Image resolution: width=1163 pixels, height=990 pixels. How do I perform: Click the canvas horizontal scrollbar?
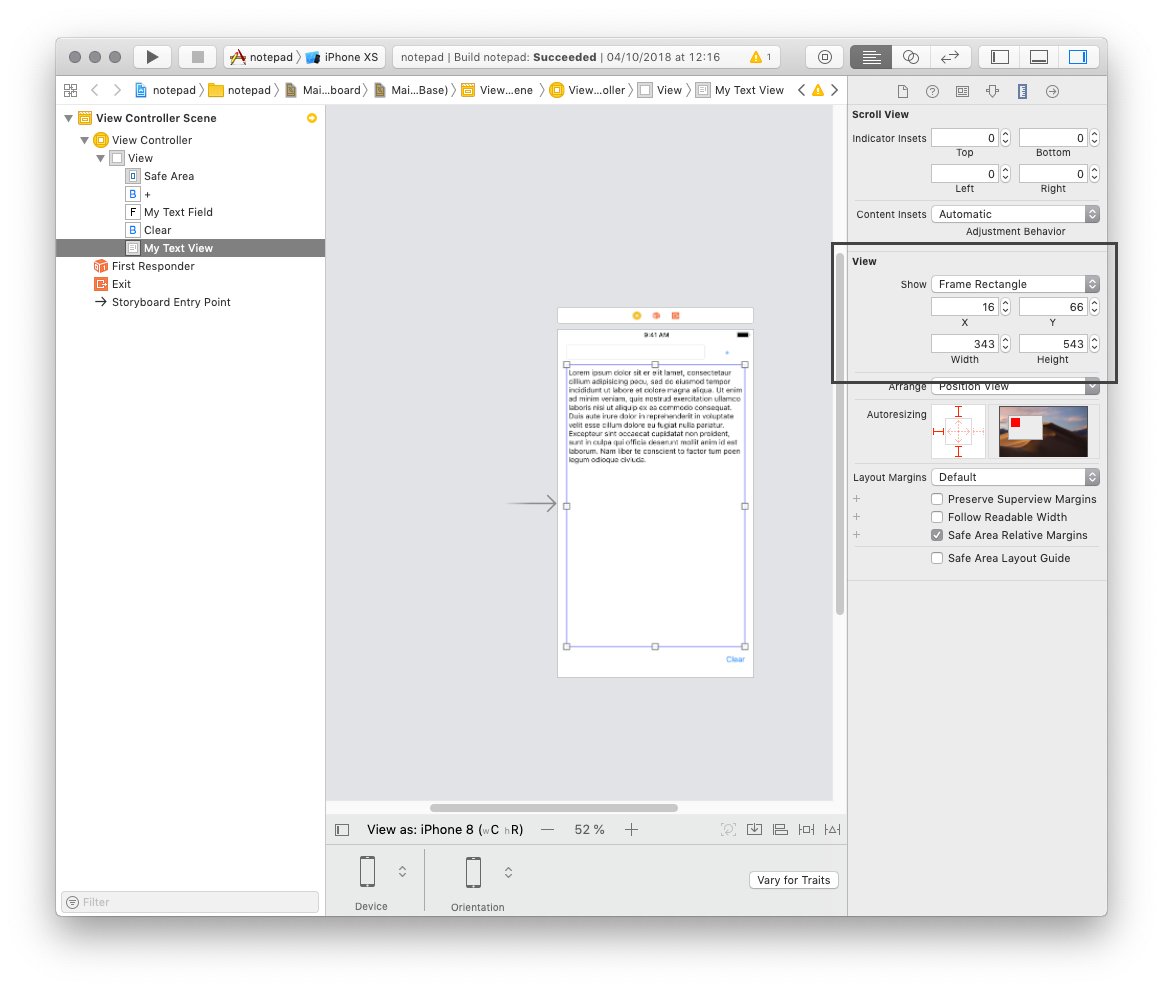point(553,808)
